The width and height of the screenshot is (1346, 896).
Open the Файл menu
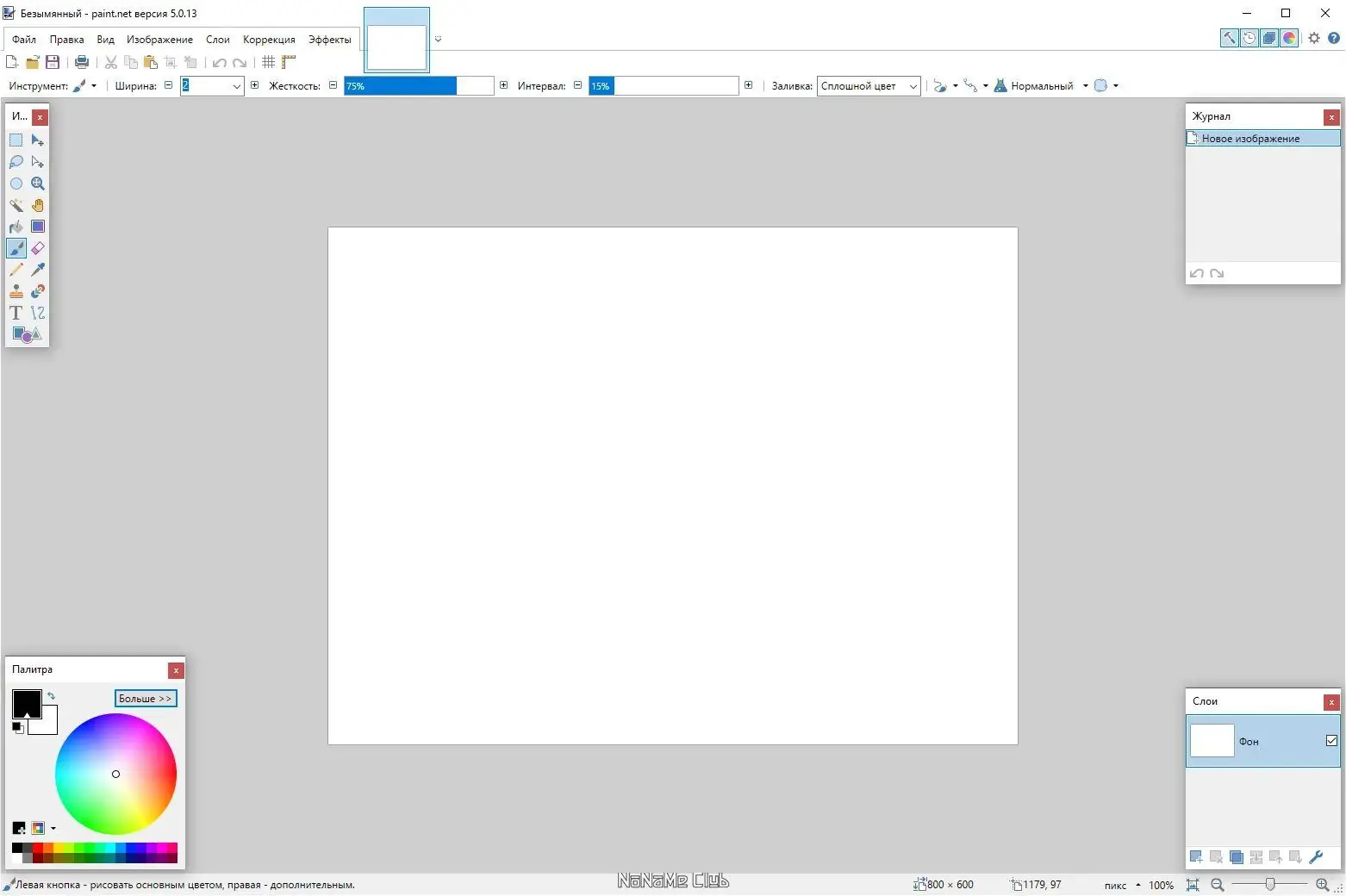tap(24, 40)
